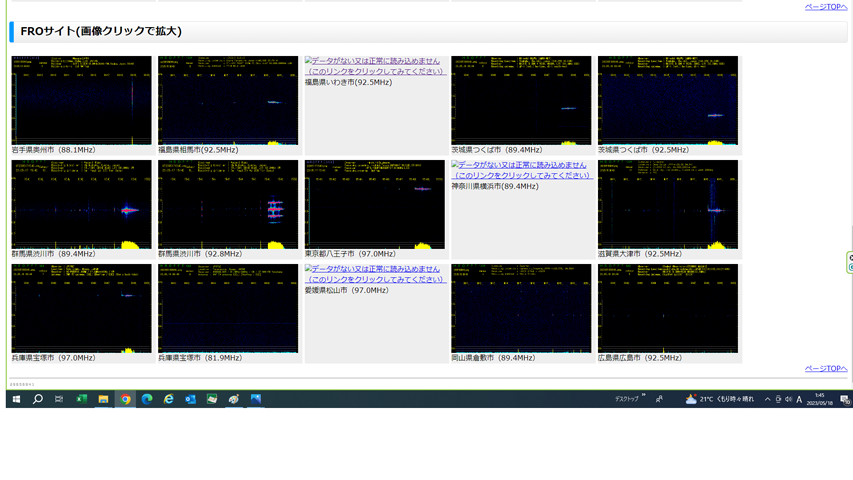Click the caption 東京都八王子市(97.0MHz)
Viewport: 853px width, 480px height.
point(350,254)
